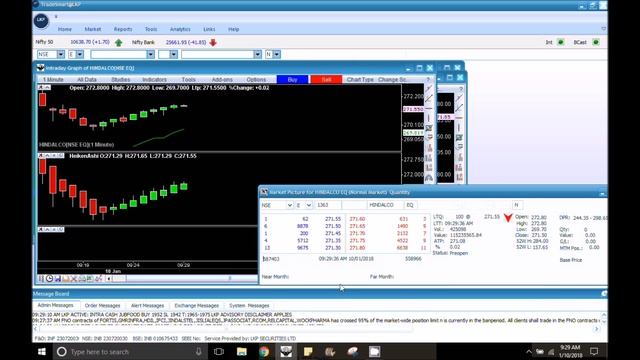Viewport: 640px width, 360px height.
Task: Click the LKP round logo button
Action: [41, 20]
